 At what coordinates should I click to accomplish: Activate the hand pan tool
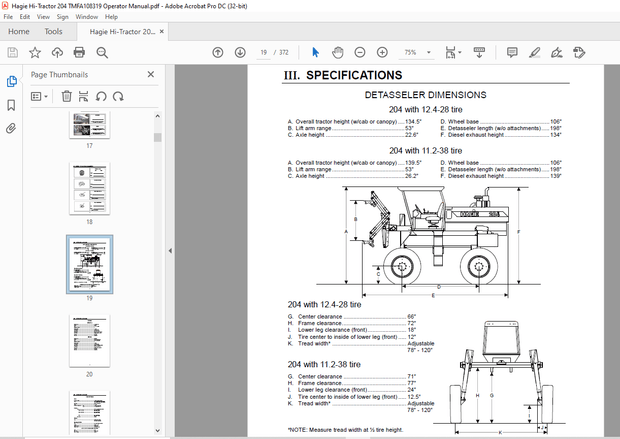[337, 52]
